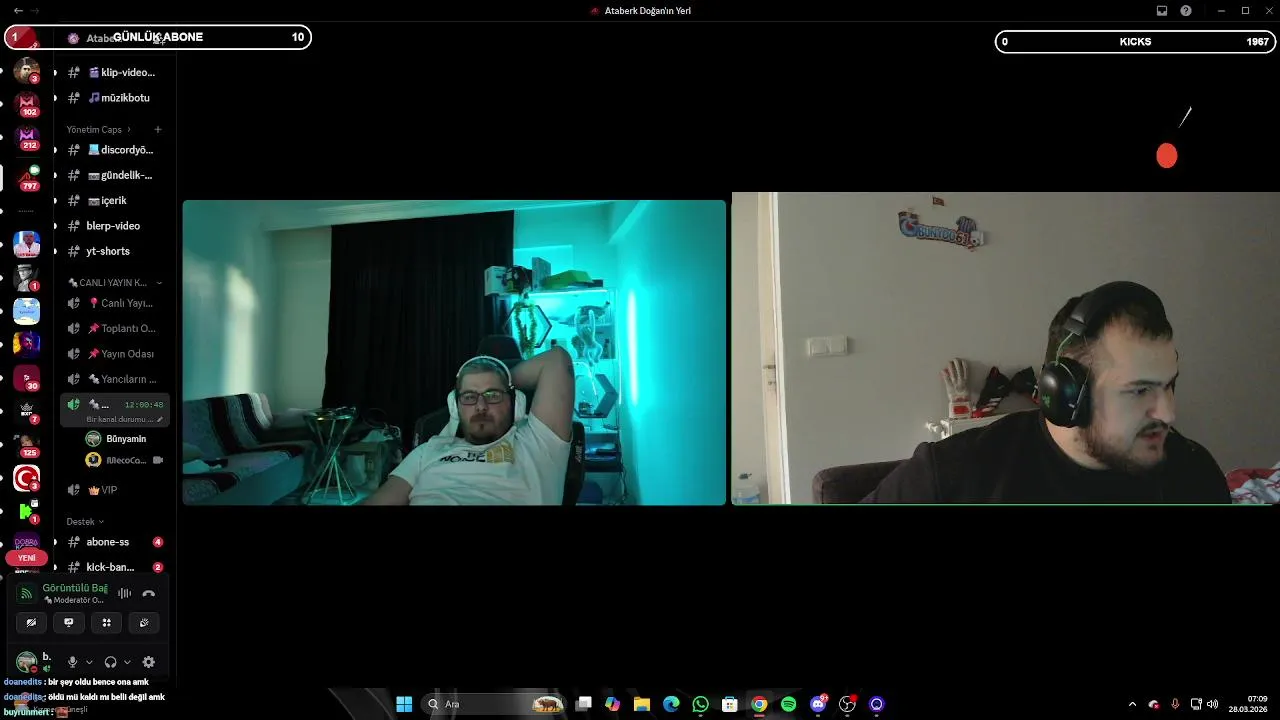Select user Bünyamin in voice channel
Screen dimensions: 1280x720
[x=125, y=439]
